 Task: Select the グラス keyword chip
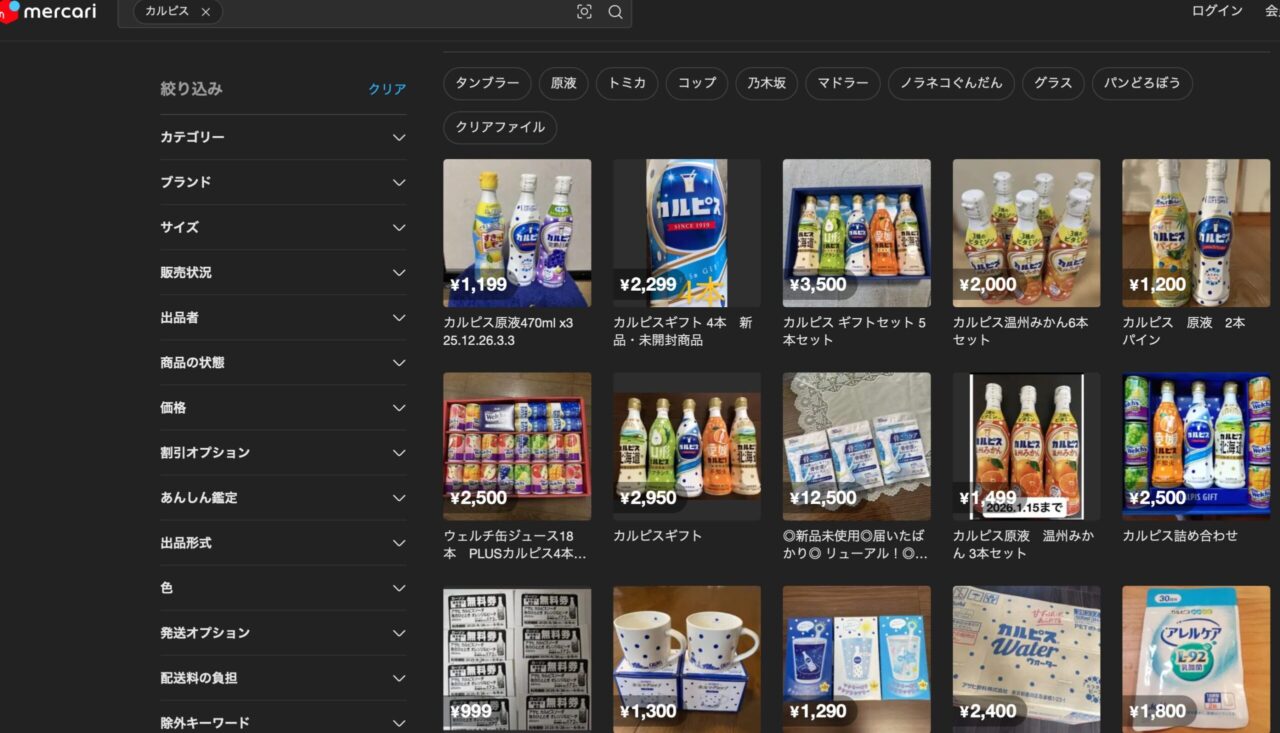pos(1053,83)
